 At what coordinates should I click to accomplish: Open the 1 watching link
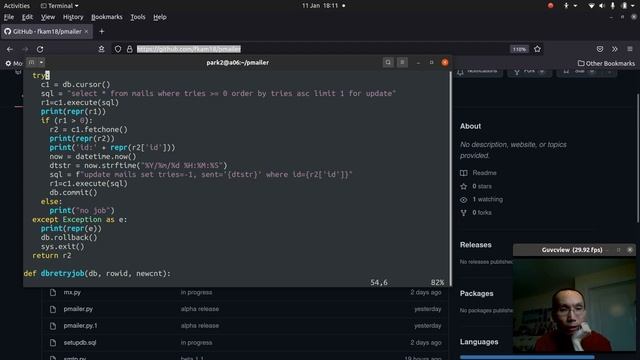point(488,200)
